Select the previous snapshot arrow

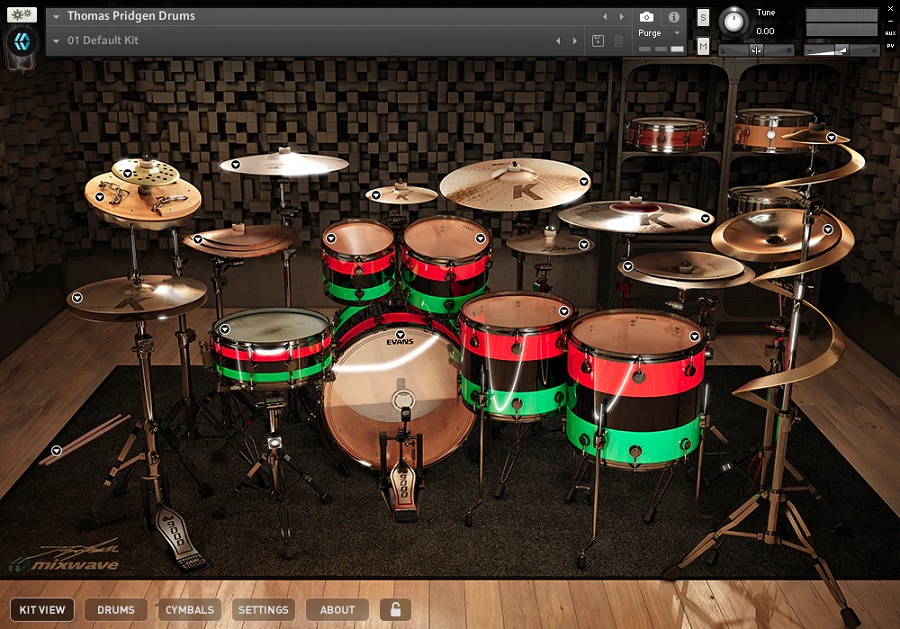[558, 41]
